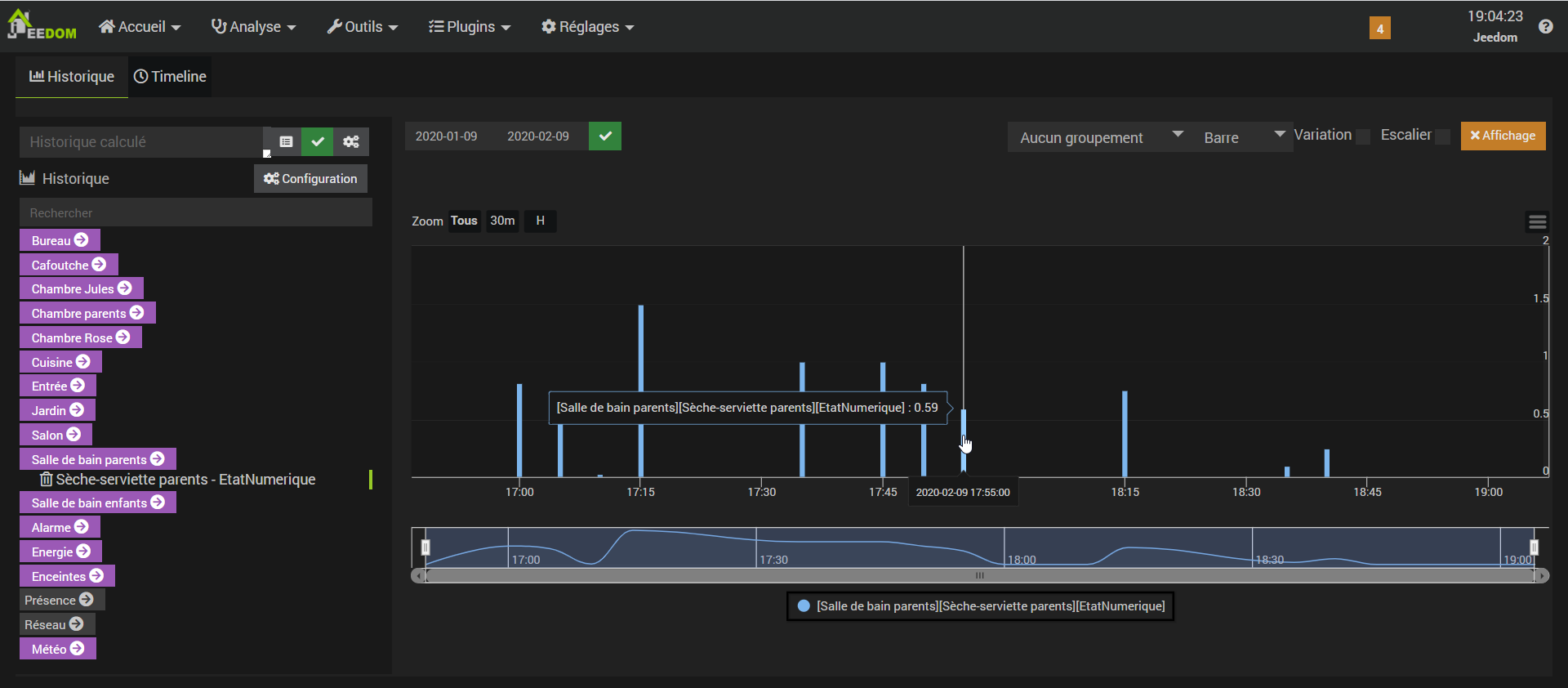Delete history with trash icon for Sèche-serviette

click(x=47, y=480)
